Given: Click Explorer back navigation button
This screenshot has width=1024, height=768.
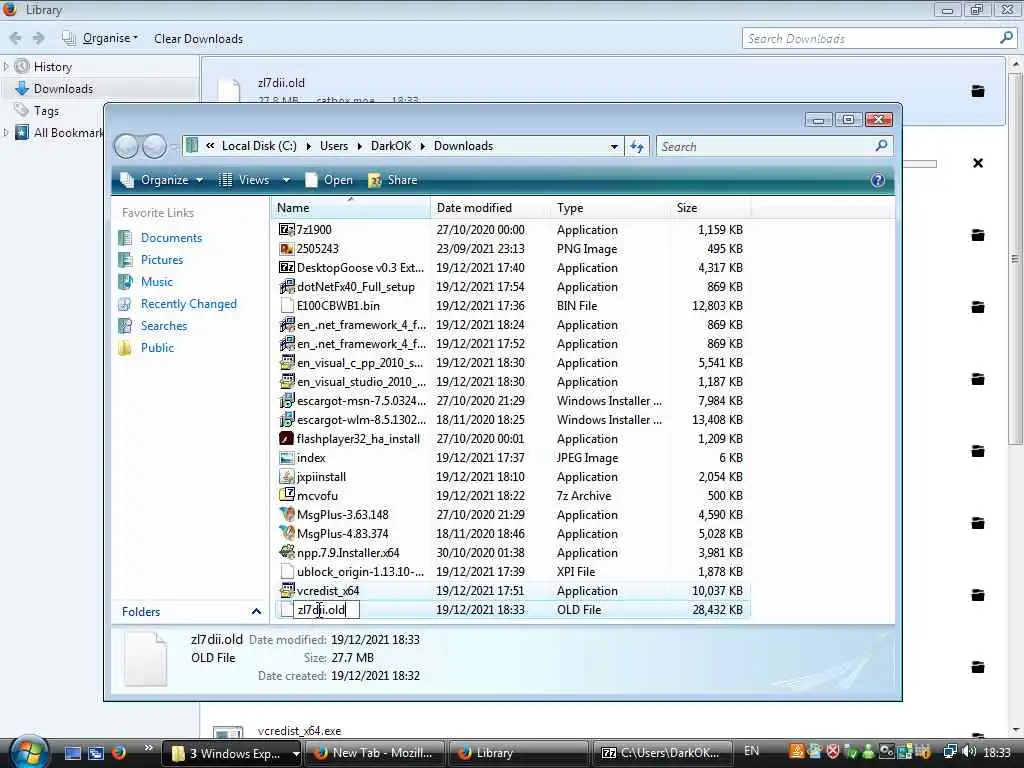Looking at the screenshot, I should [x=127, y=146].
